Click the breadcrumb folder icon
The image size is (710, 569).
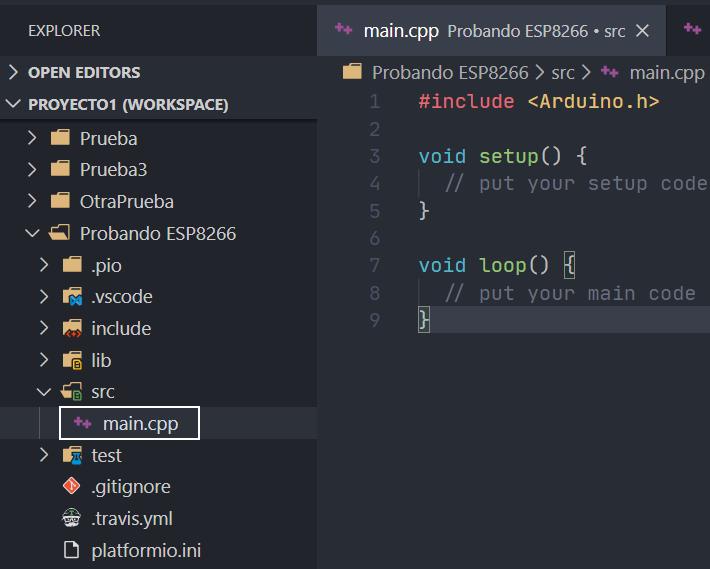(352, 72)
